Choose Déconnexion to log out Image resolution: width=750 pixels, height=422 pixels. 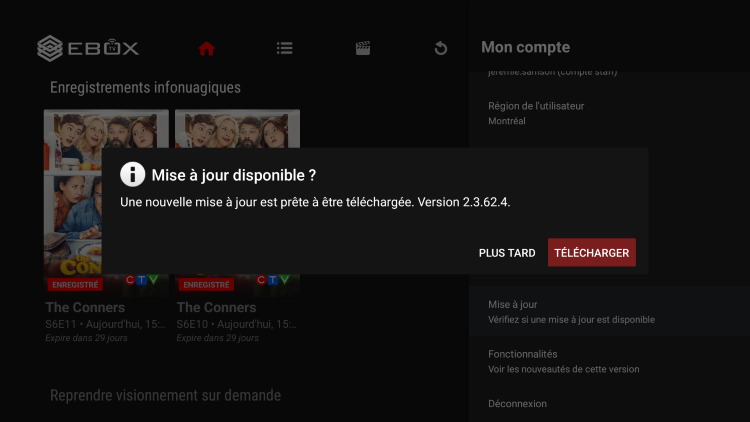[518, 404]
